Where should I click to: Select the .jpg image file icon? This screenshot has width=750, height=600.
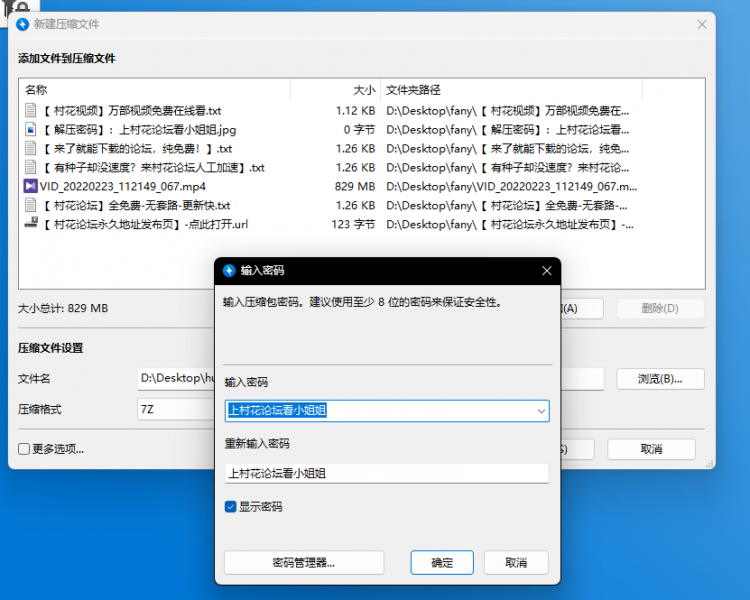click(x=31, y=129)
